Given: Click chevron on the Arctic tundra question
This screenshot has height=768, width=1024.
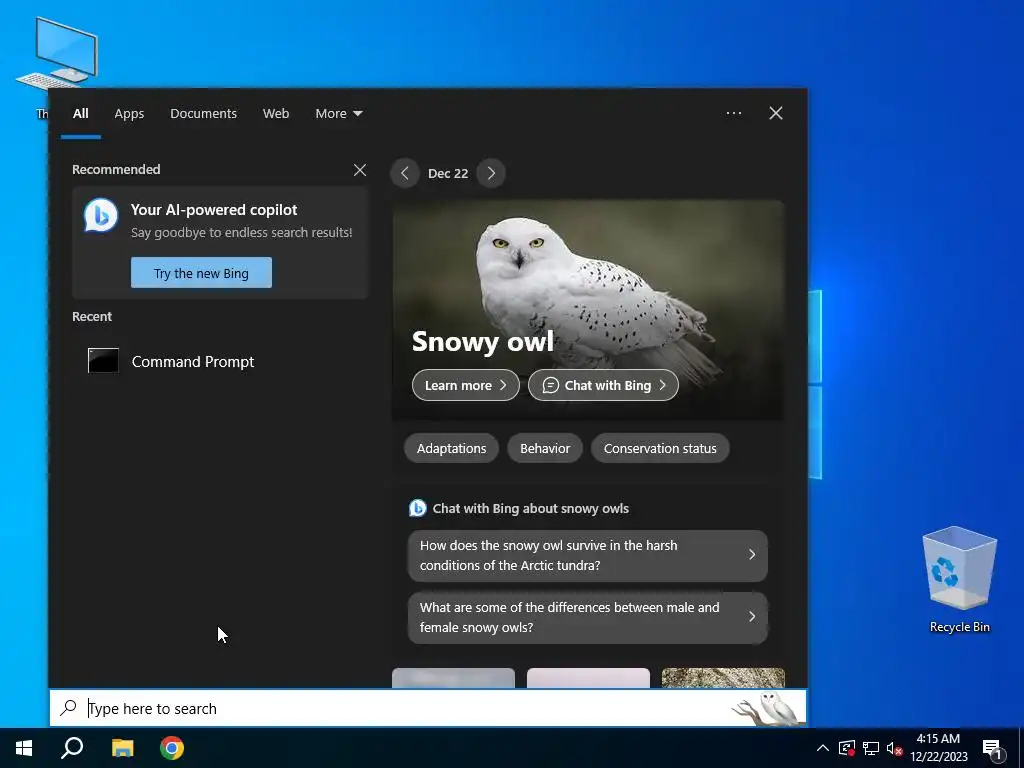Looking at the screenshot, I should point(752,555).
